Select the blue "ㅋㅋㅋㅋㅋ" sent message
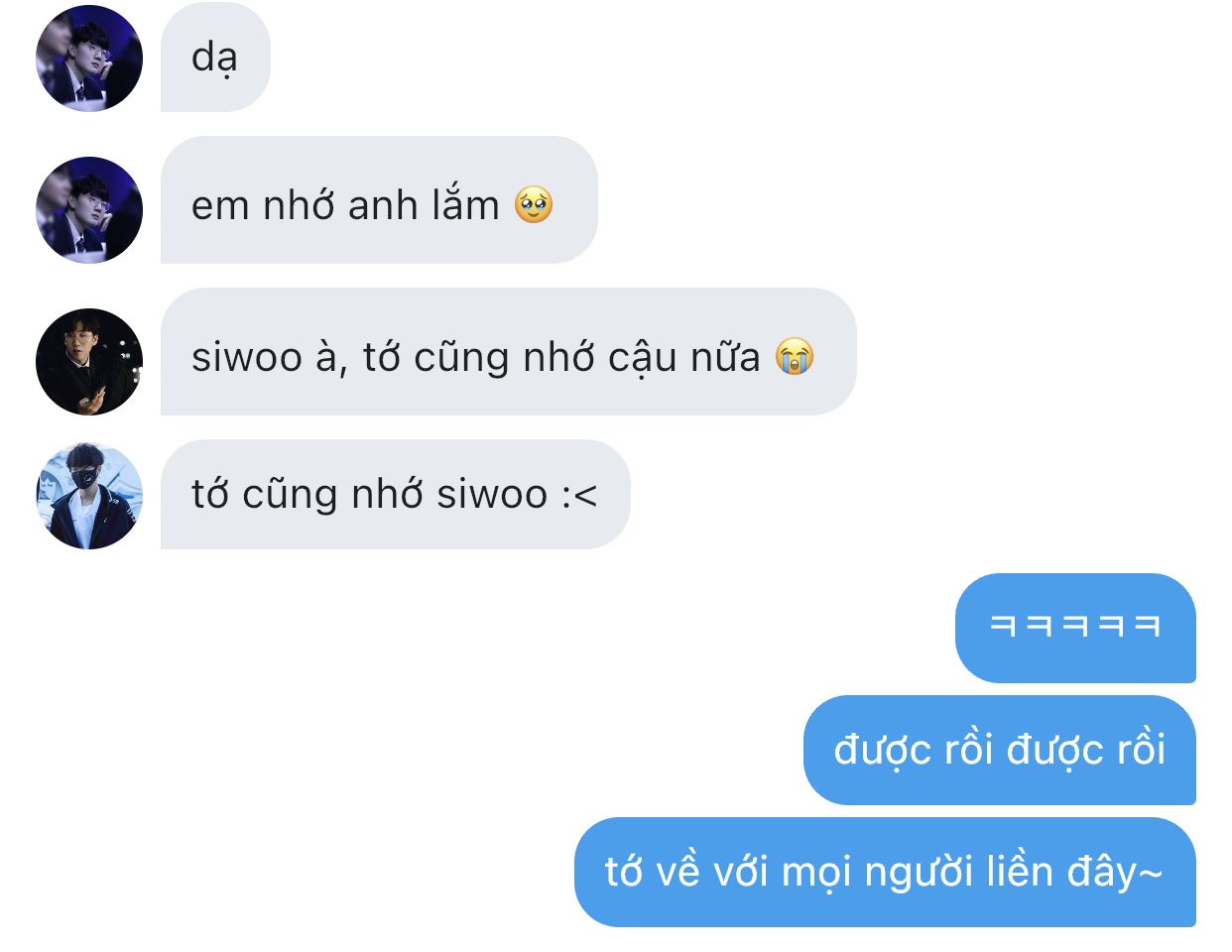 pyautogui.click(x=1075, y=628)
